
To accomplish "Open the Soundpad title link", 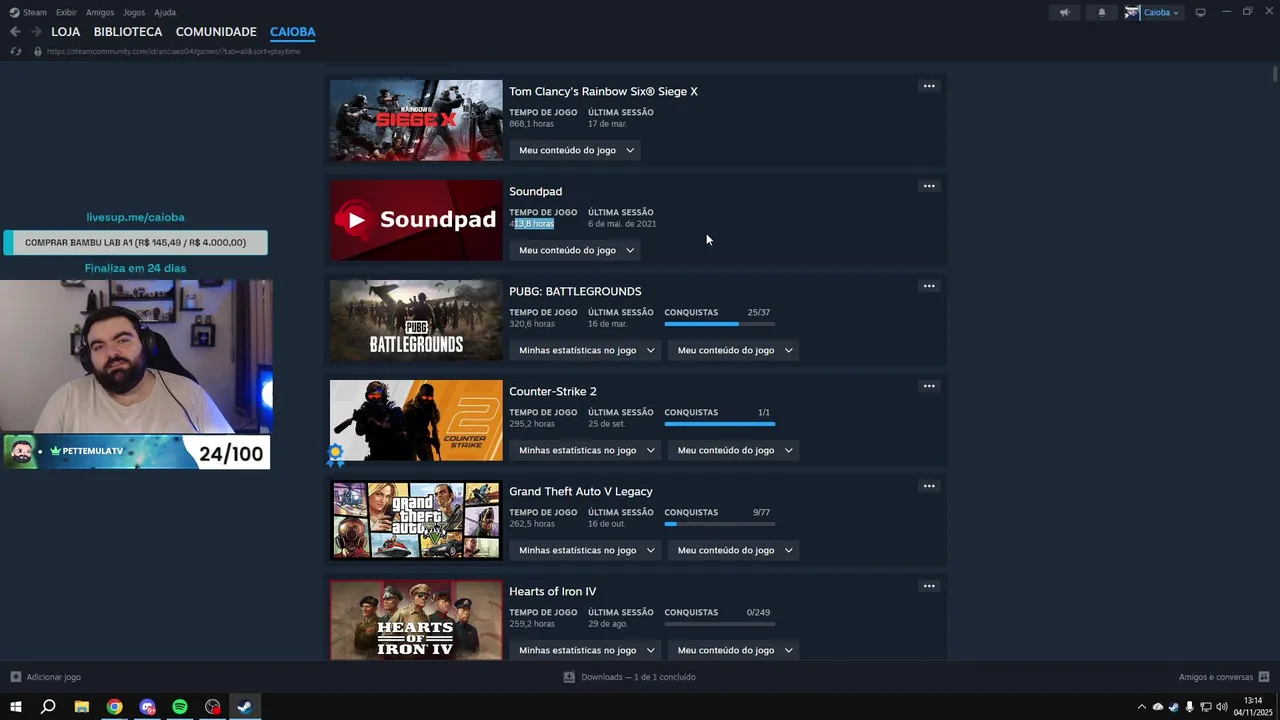I will [x=535, y=191].
